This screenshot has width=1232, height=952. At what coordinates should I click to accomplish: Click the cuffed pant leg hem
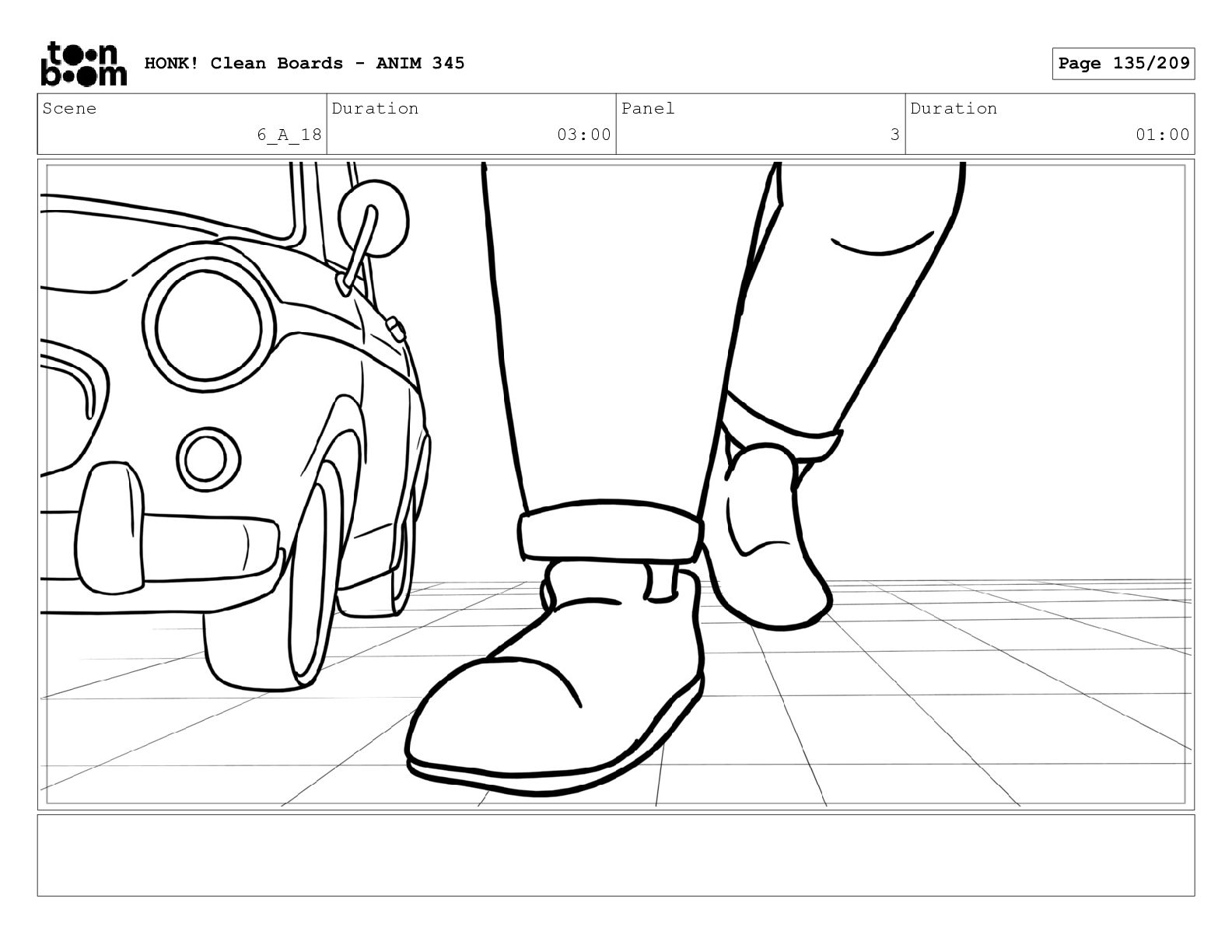pyautogui.click(x=611, y=531)
